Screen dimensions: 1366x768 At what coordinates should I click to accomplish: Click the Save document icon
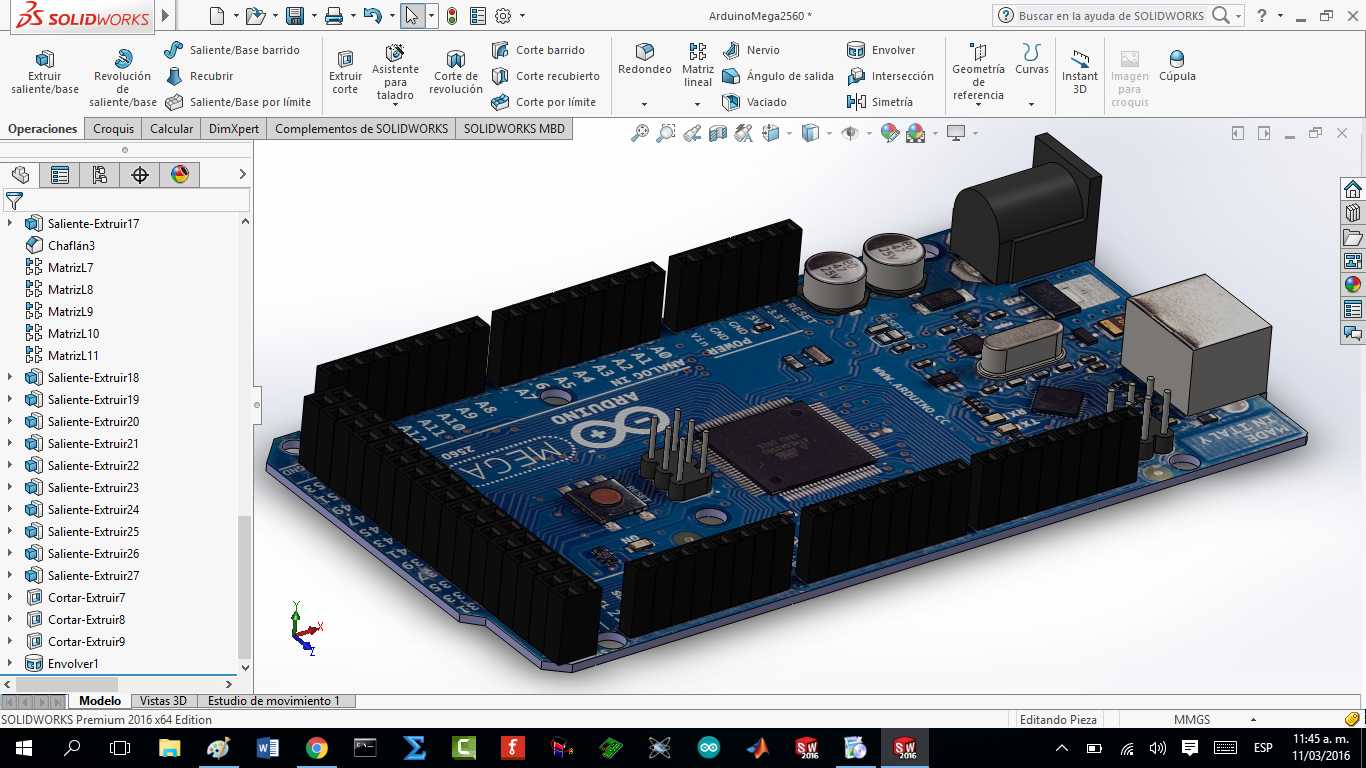click(295, 16)
